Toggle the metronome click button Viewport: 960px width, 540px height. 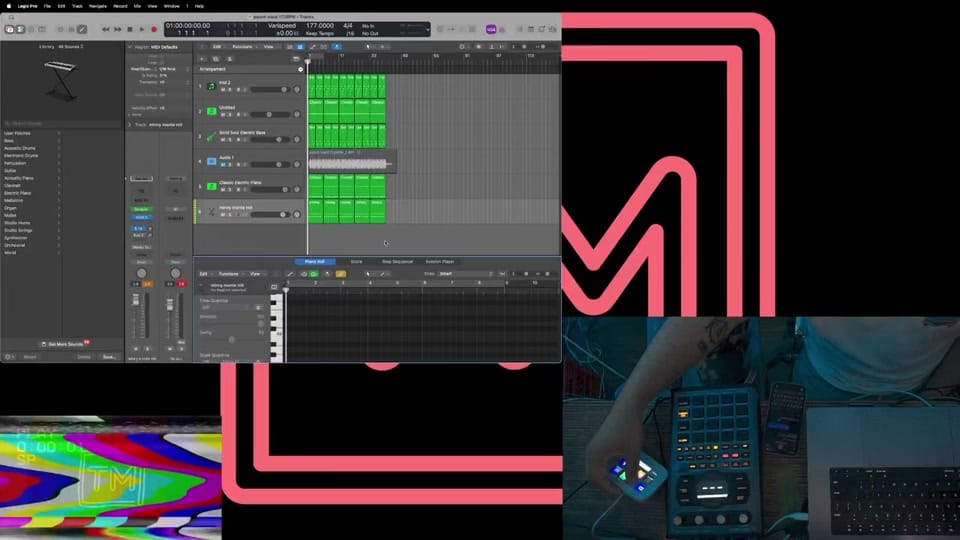pos(502,29)
